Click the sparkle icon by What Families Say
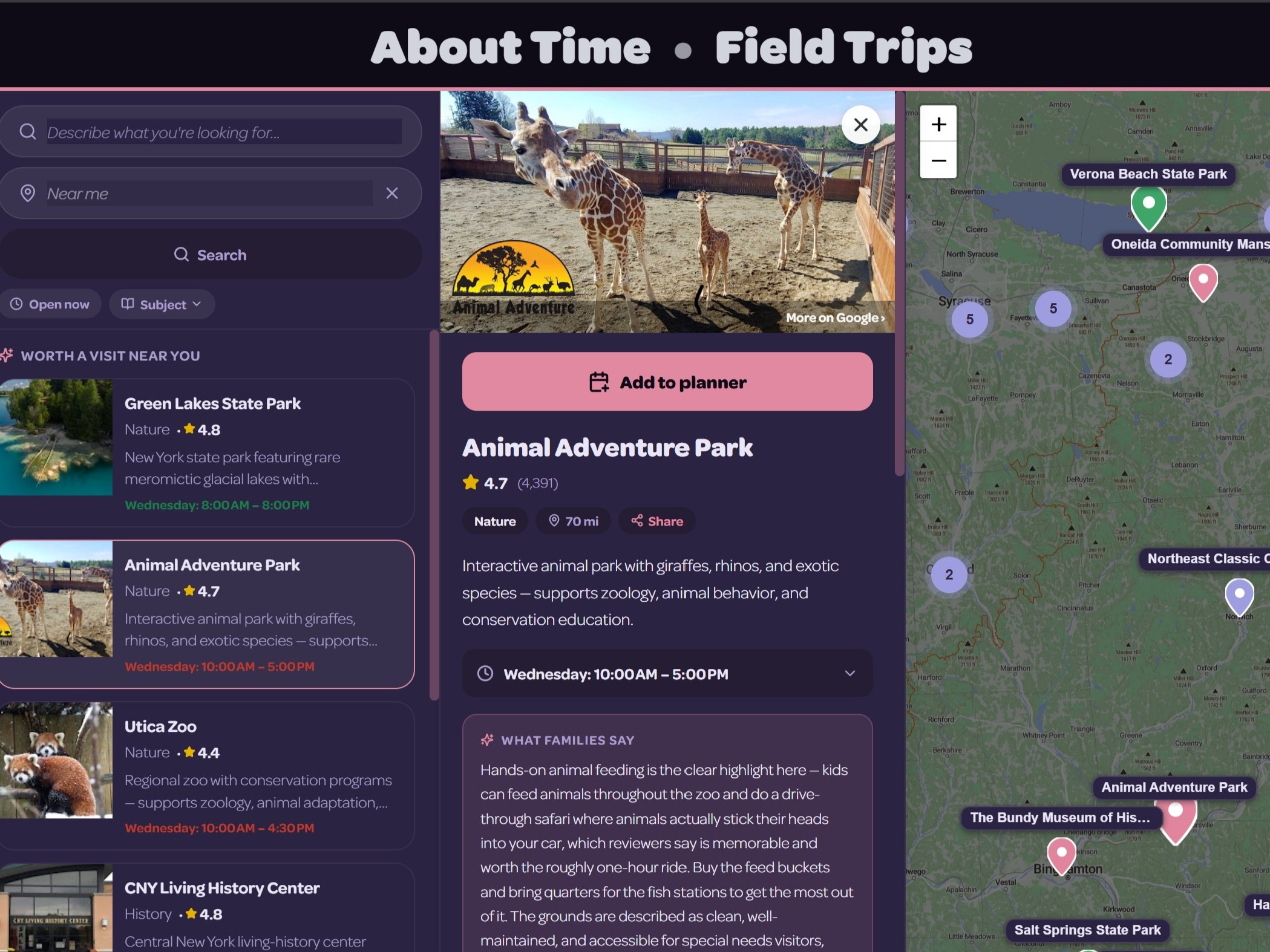This screenshot has height=952, width=1270. [487, 740]
